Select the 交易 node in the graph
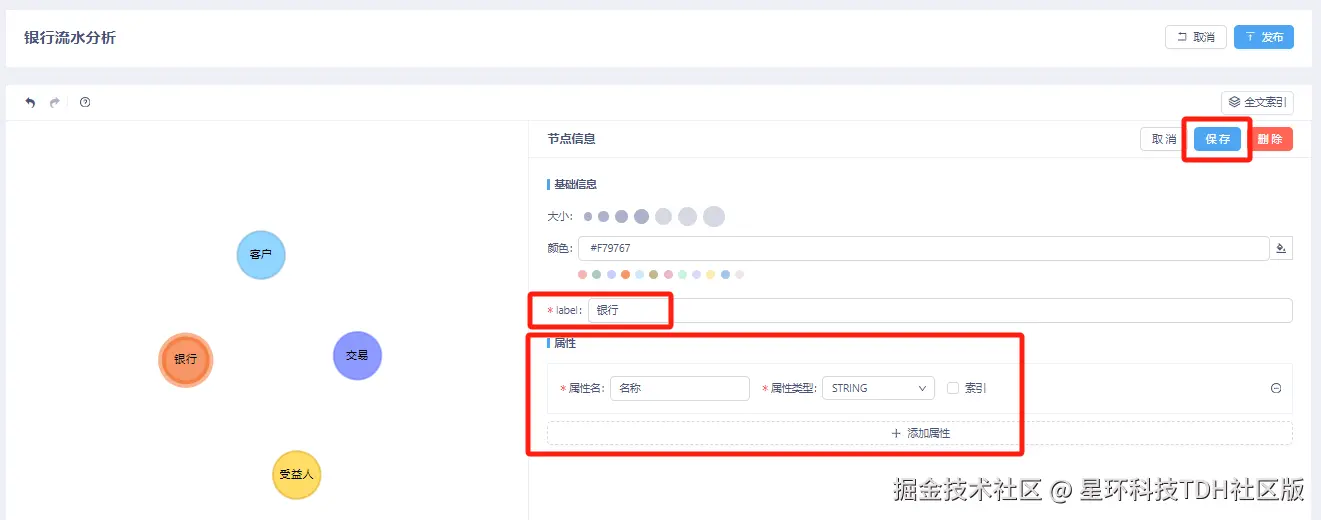1321x520 pixels. point(357,355)
